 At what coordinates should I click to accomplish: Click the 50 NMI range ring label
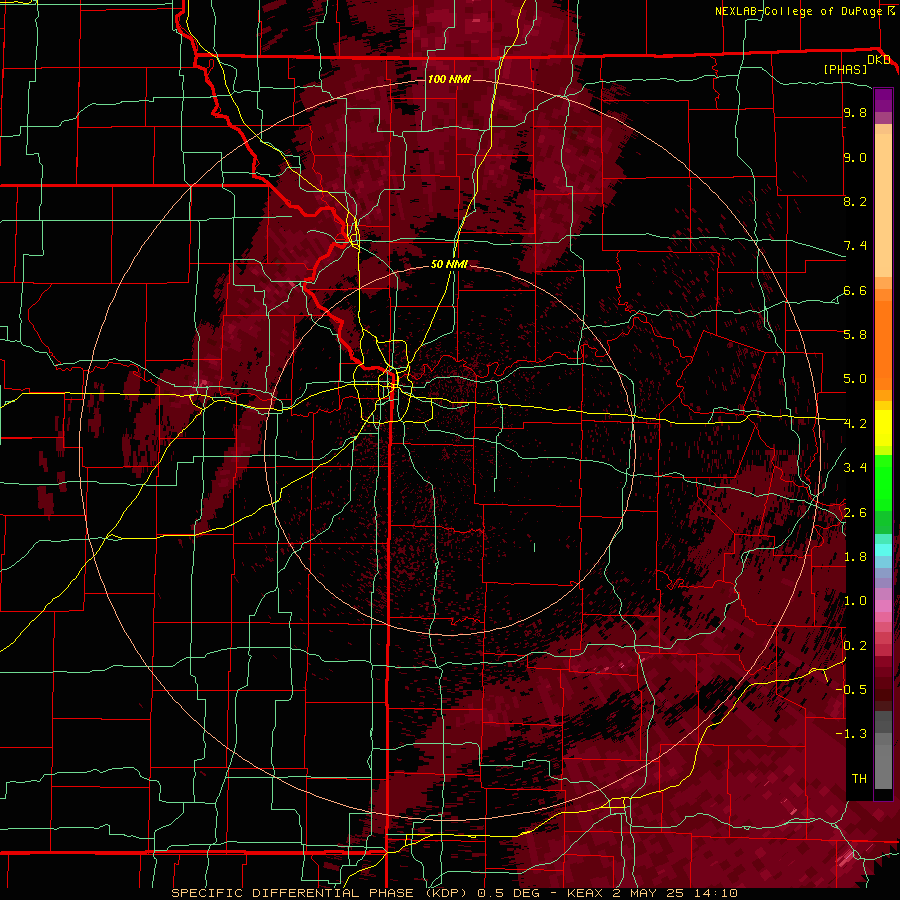[449, 264]
